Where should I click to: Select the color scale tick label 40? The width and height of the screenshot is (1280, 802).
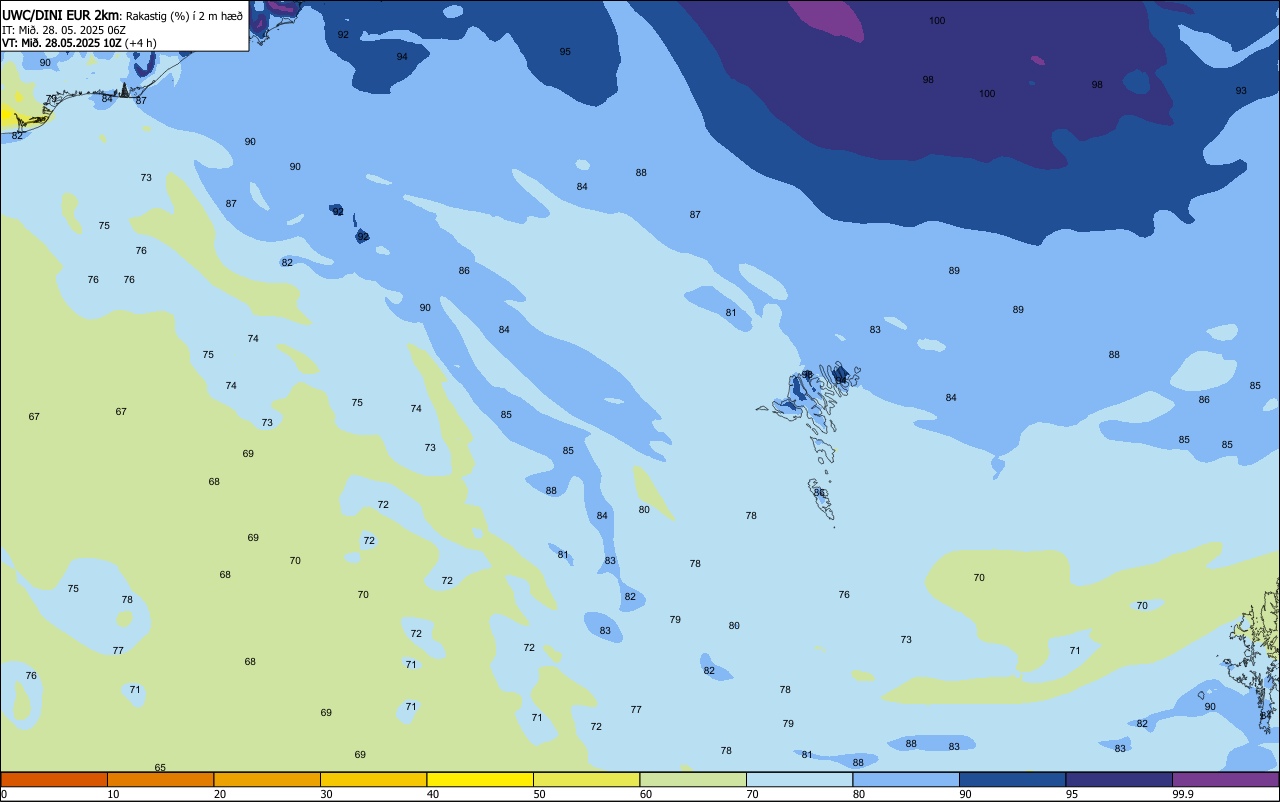(433, 794)
